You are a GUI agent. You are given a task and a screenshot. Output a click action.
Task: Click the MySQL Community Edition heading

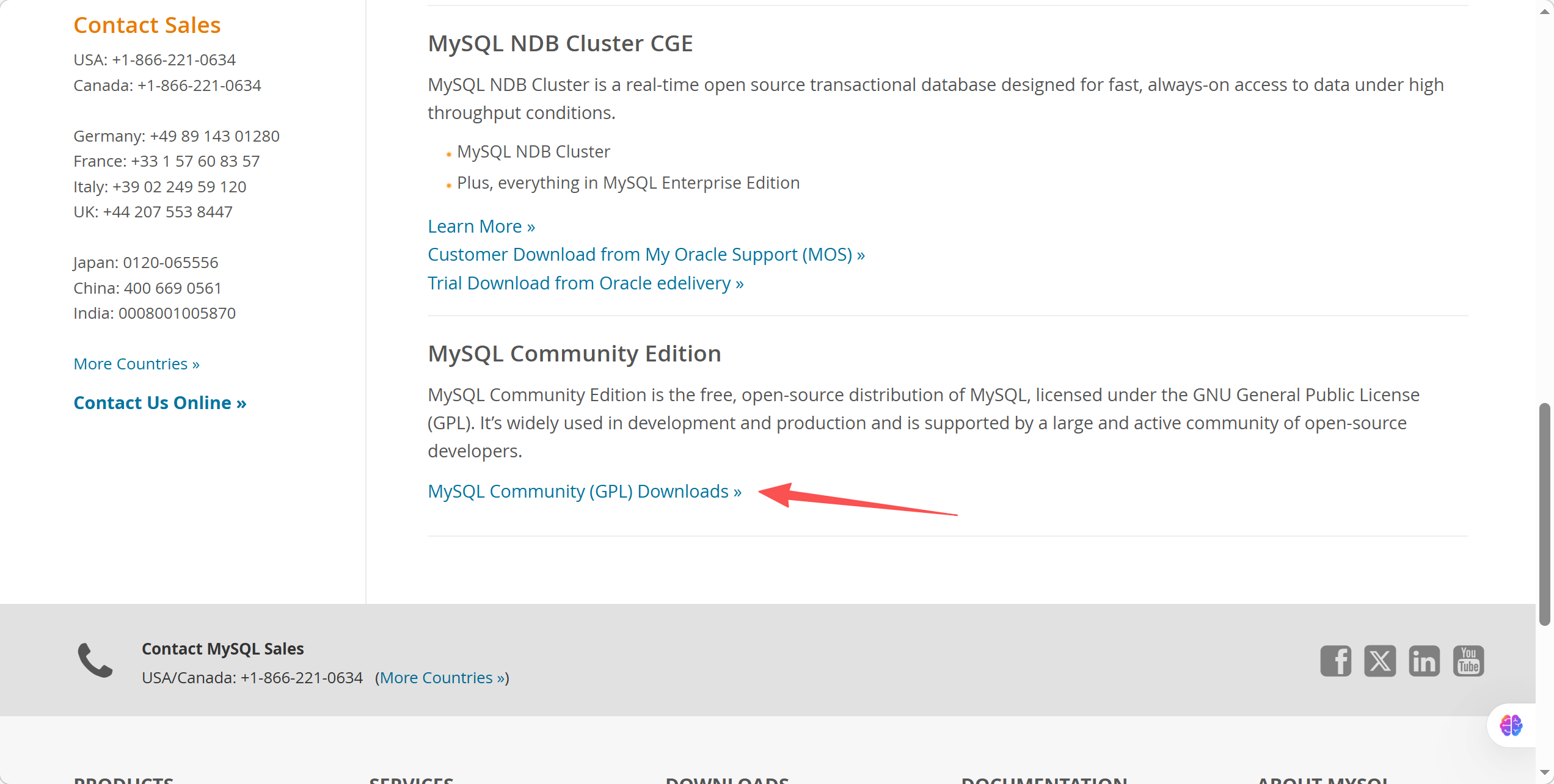click(x=574, y=354)
